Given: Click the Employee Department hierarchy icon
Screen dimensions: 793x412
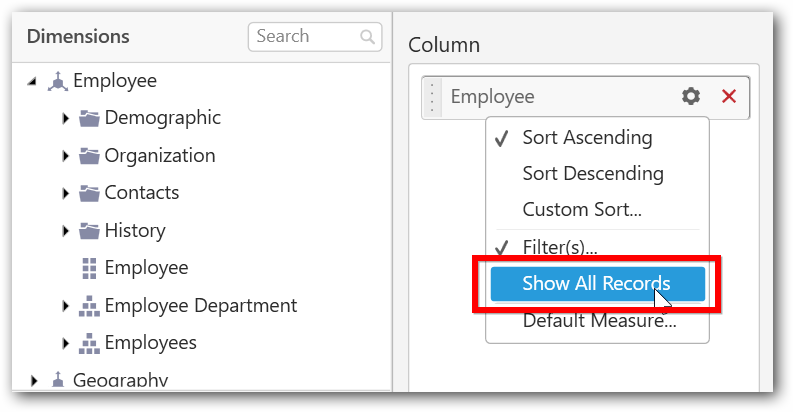Looking at the screenshot, I should point(90,306).
